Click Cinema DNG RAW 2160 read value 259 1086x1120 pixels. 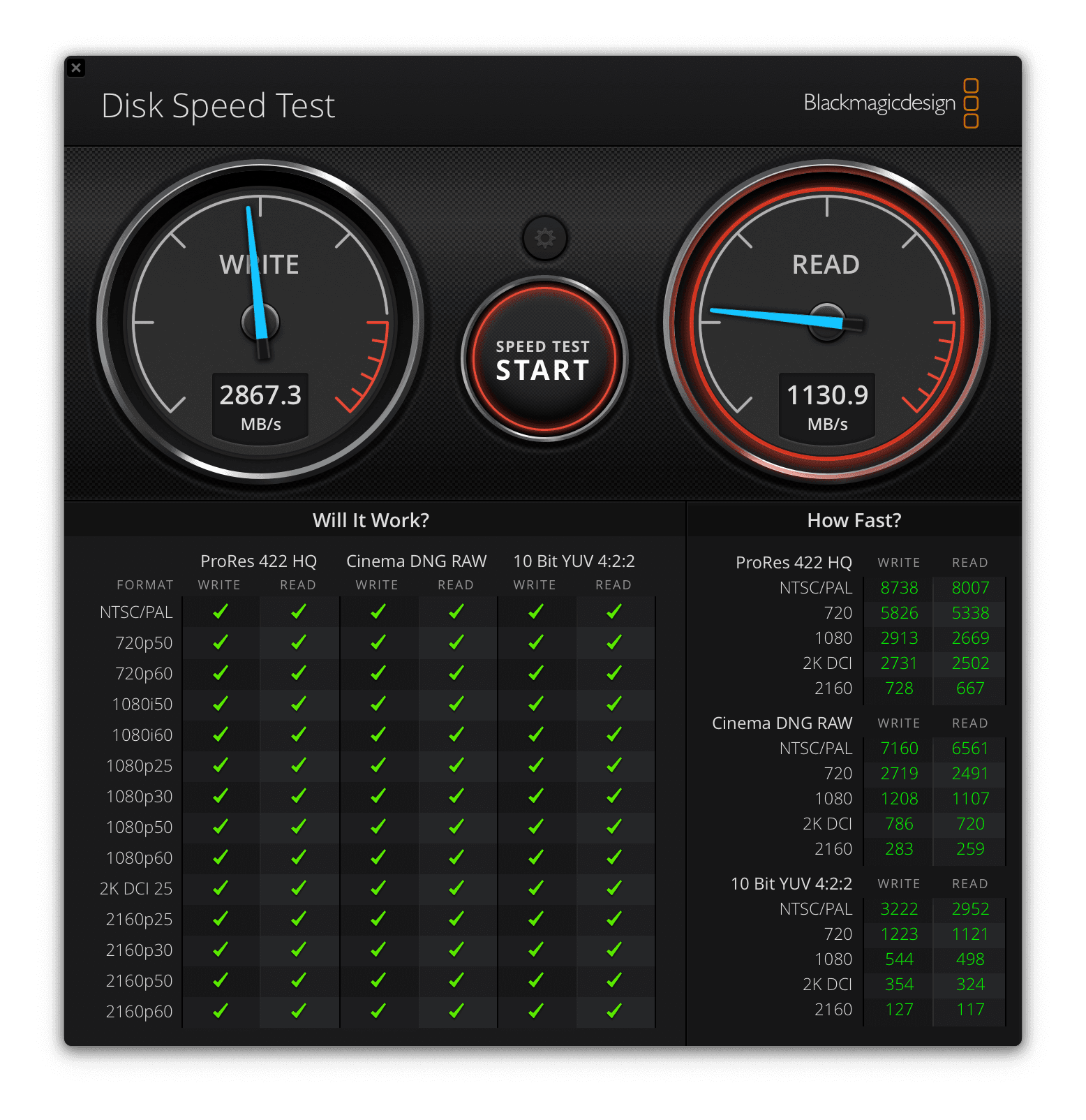point(970,849)
